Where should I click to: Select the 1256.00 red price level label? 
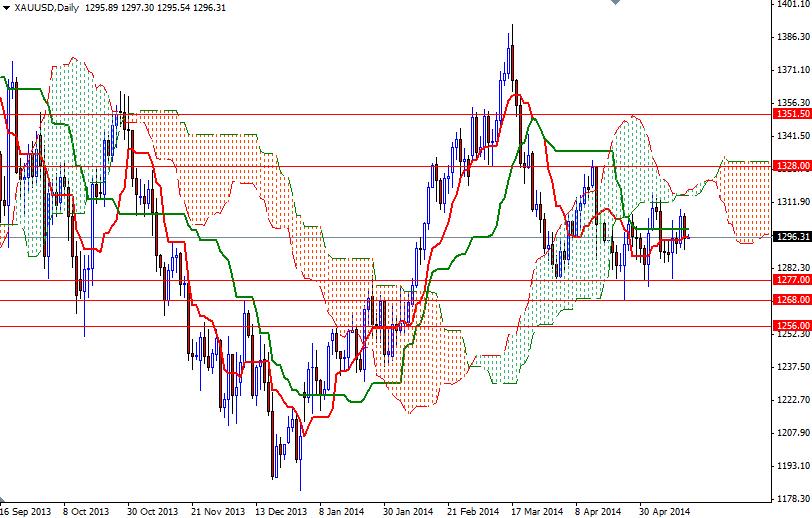click(x=792, y=325)
